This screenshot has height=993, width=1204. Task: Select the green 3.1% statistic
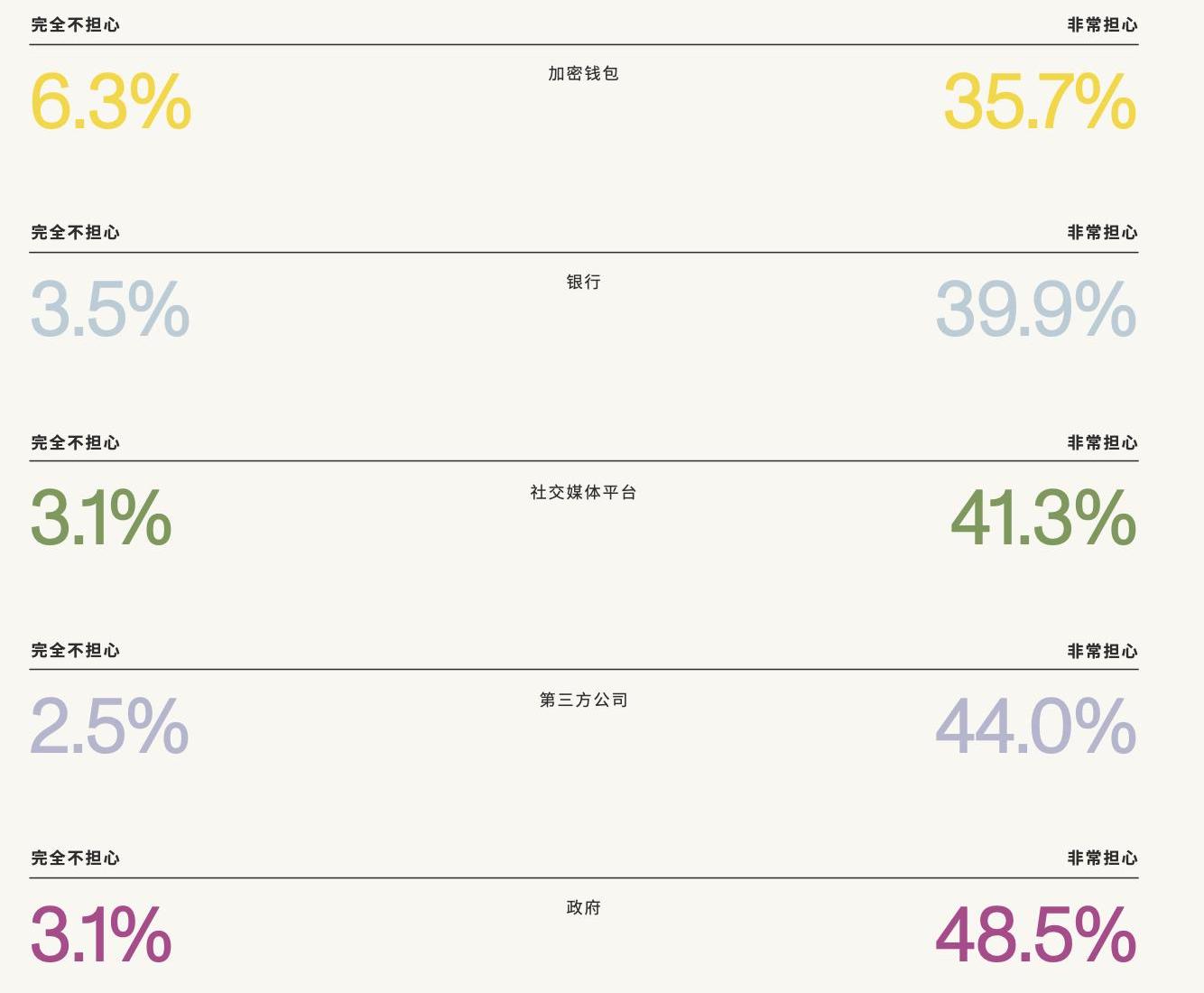101,517
